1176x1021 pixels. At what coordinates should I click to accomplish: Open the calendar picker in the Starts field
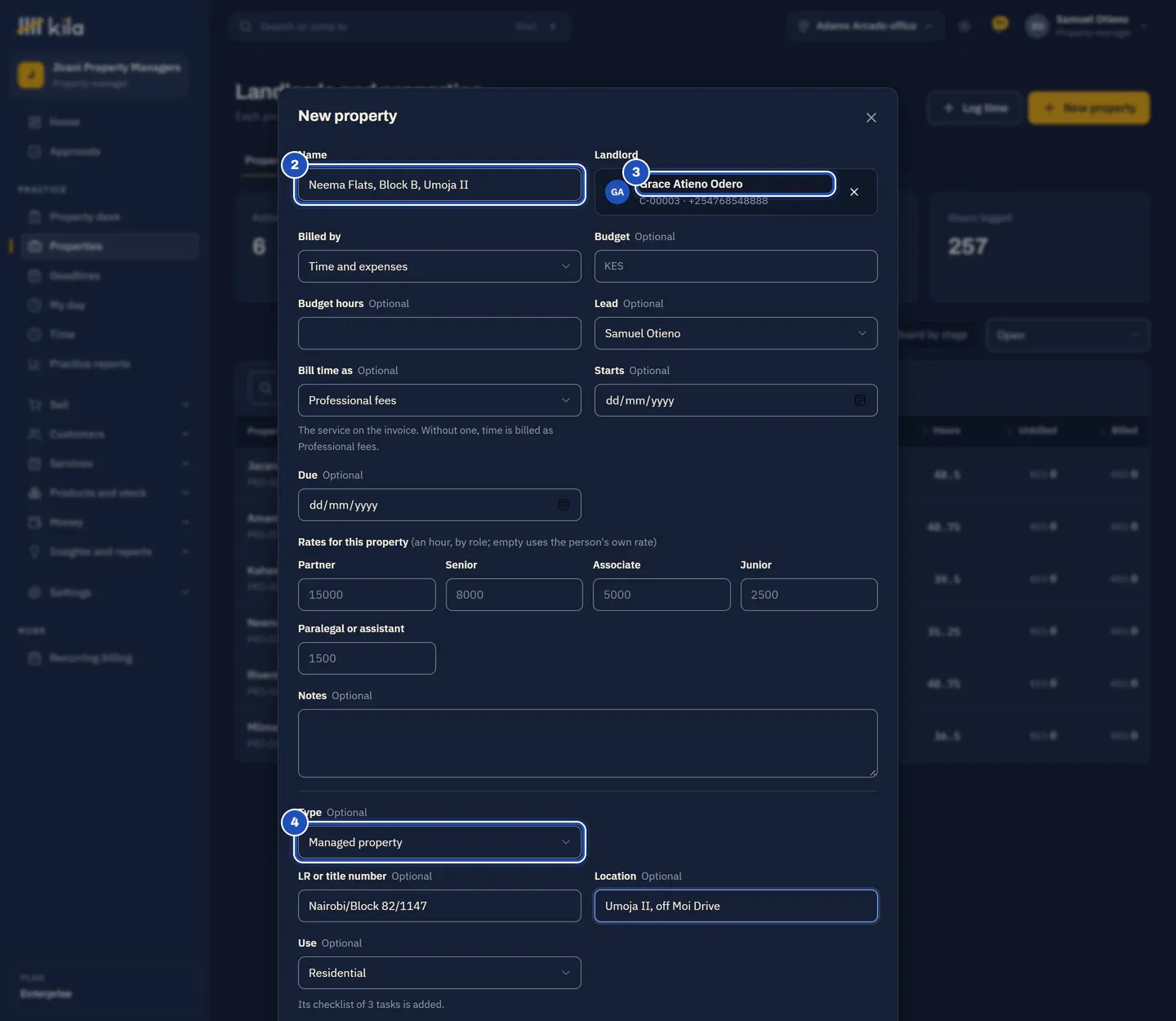[860, 400]
